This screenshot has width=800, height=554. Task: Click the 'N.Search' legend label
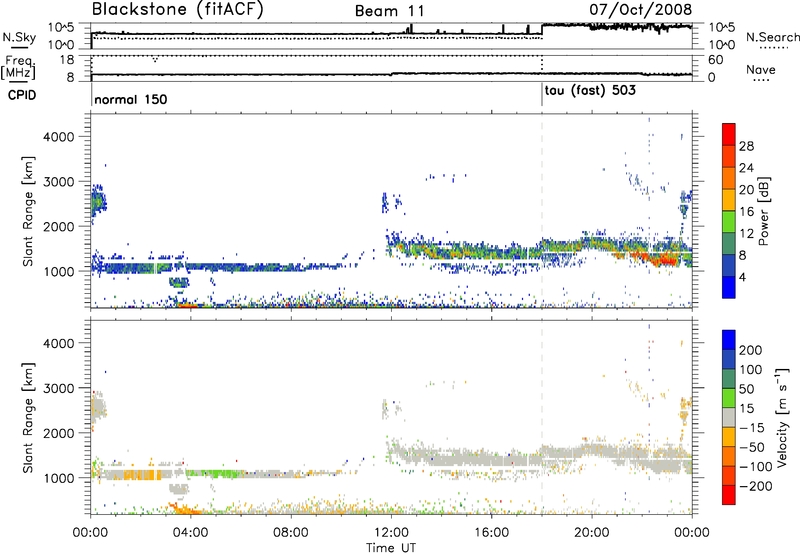(772, 37)
